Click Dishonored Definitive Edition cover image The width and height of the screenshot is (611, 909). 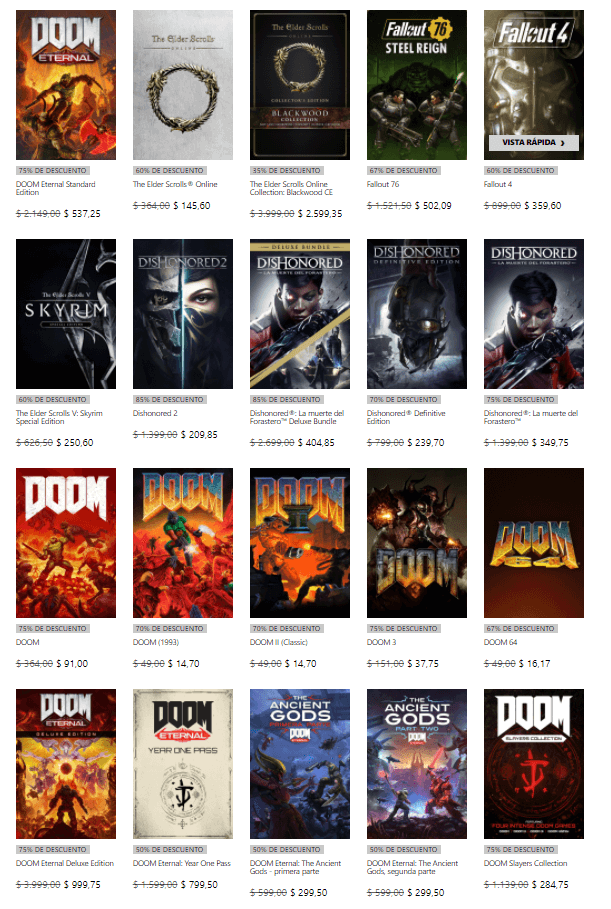pos(416,313)
